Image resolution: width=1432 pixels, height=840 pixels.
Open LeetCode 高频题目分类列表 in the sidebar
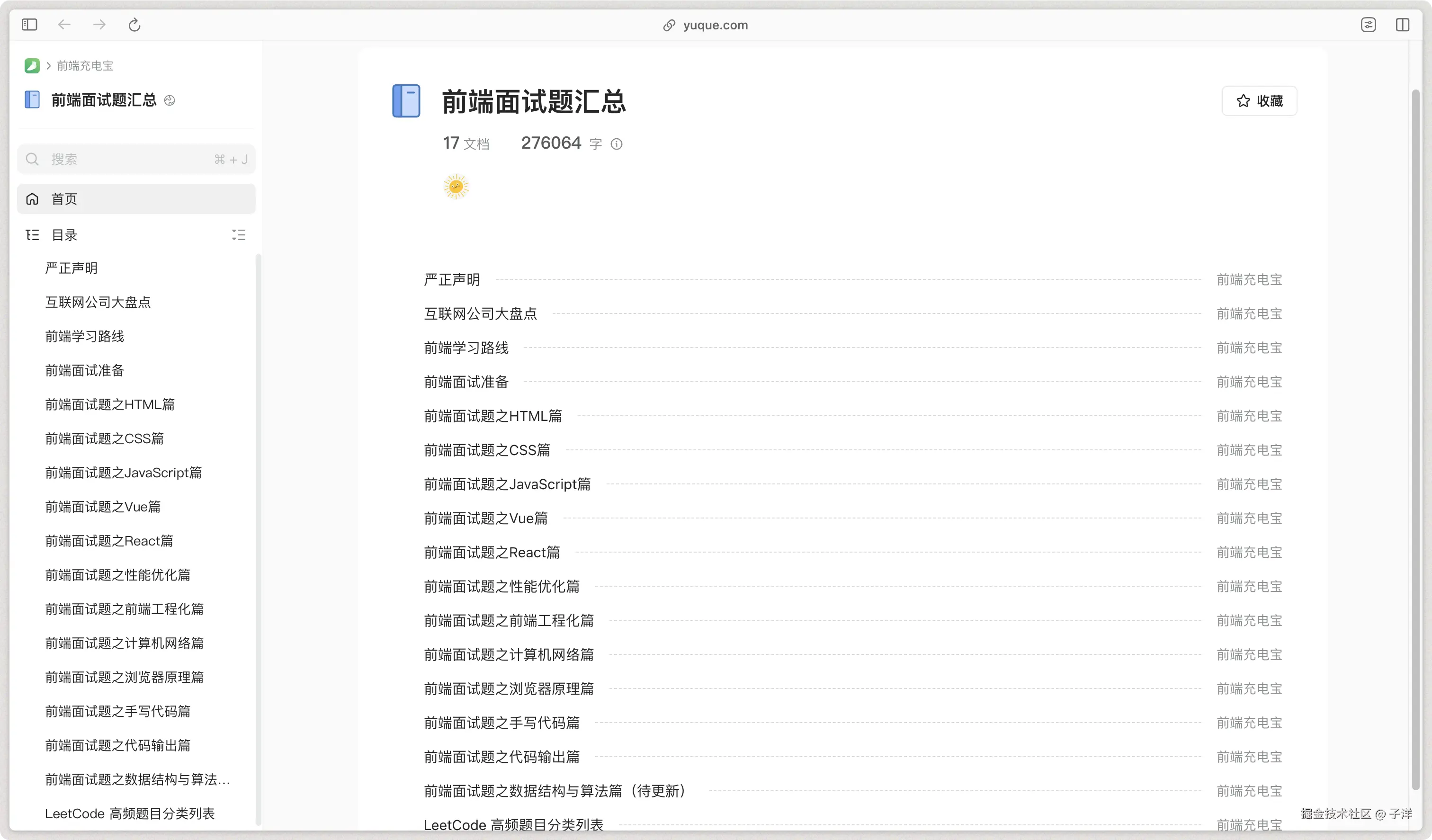[130, 813]
